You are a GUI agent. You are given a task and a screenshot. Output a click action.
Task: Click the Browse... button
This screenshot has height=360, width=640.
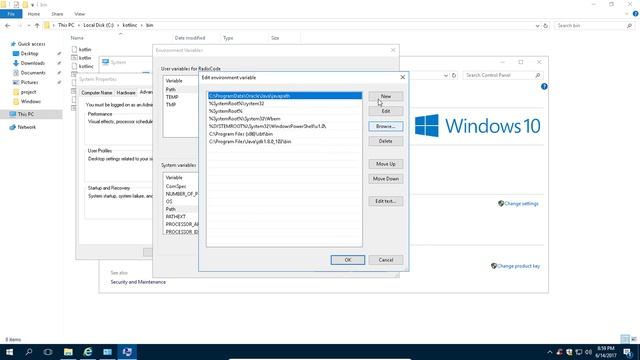(x=385, y=127)
